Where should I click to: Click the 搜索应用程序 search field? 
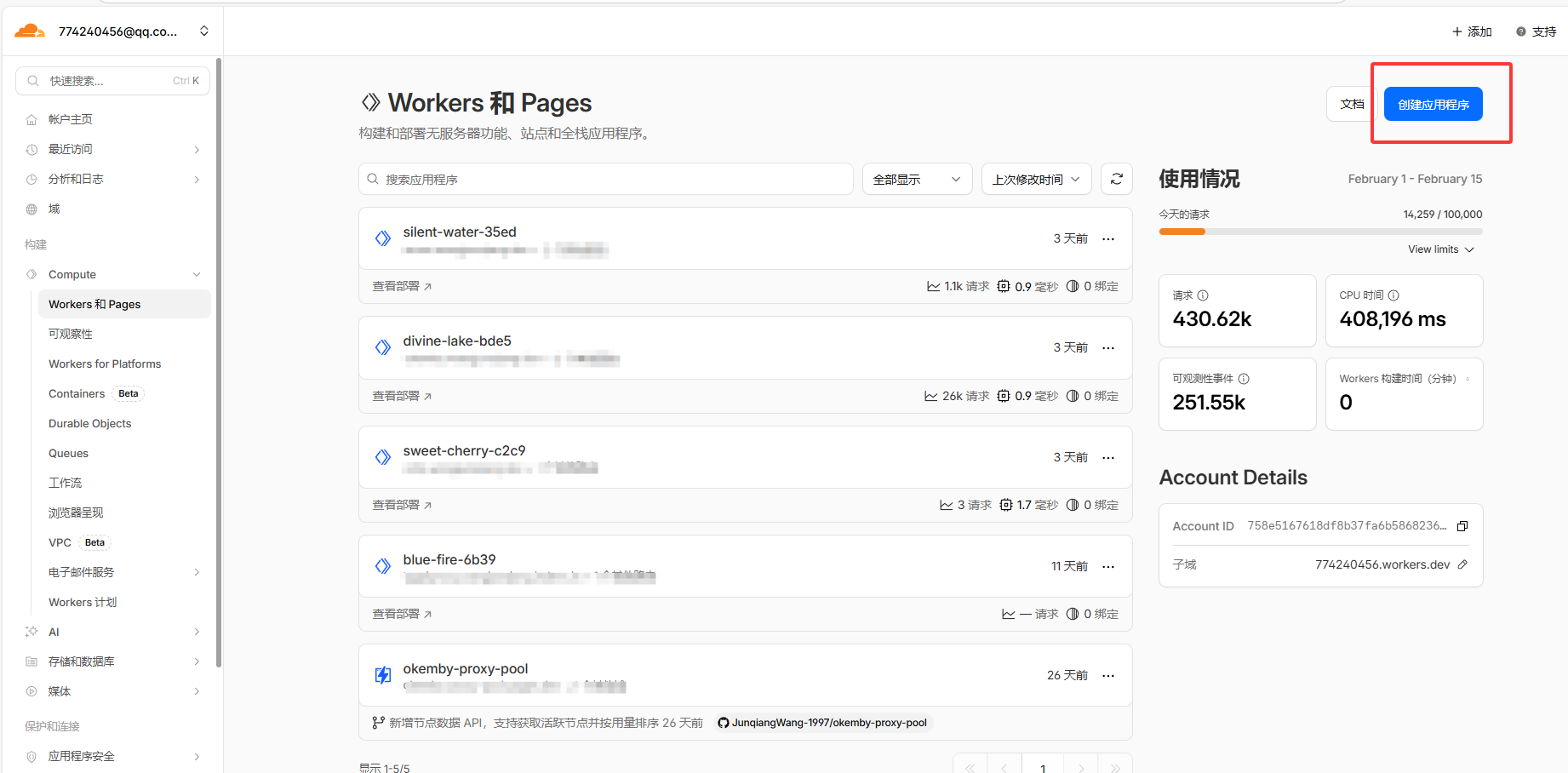coord(605,180)
